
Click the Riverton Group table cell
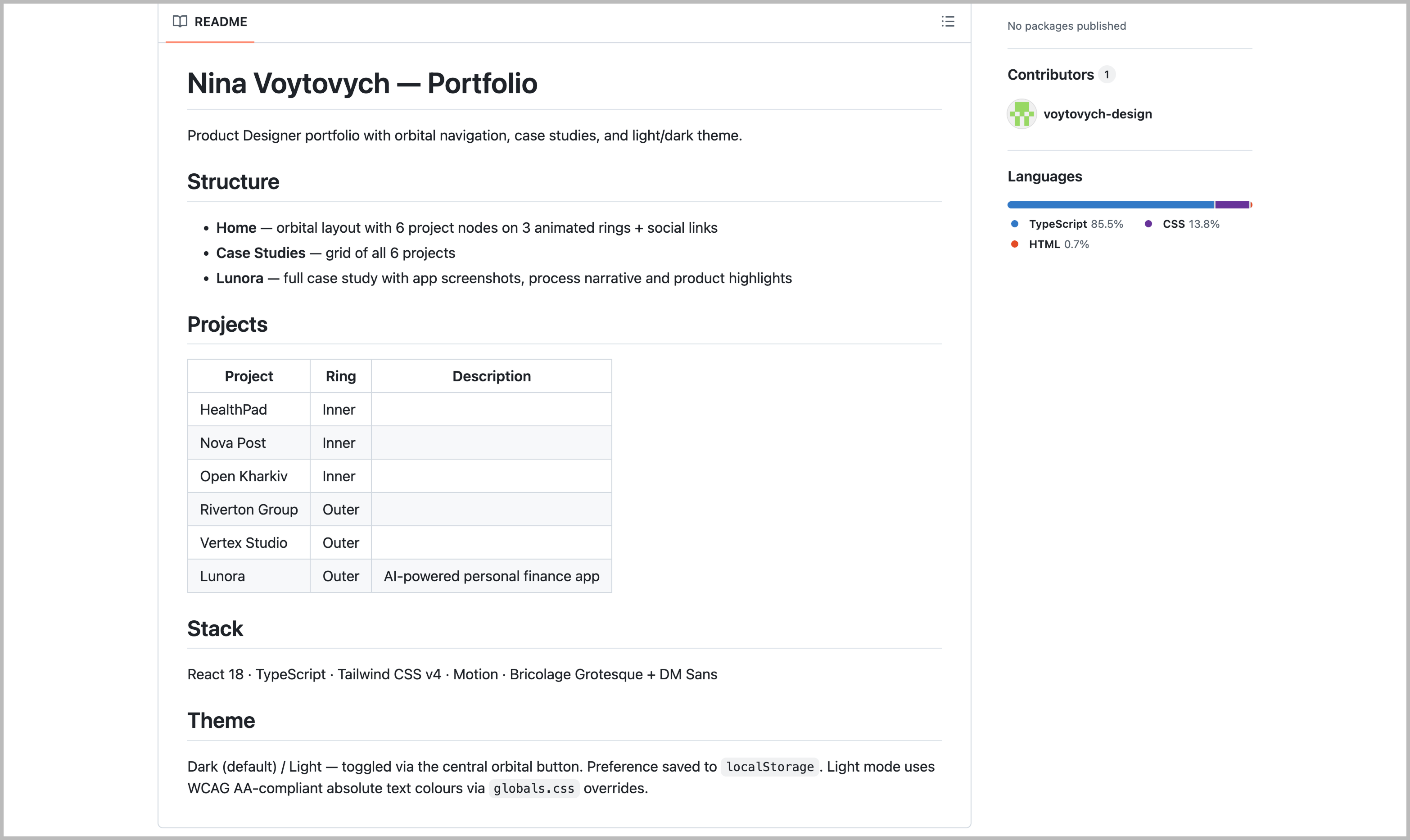pos(249,510)
